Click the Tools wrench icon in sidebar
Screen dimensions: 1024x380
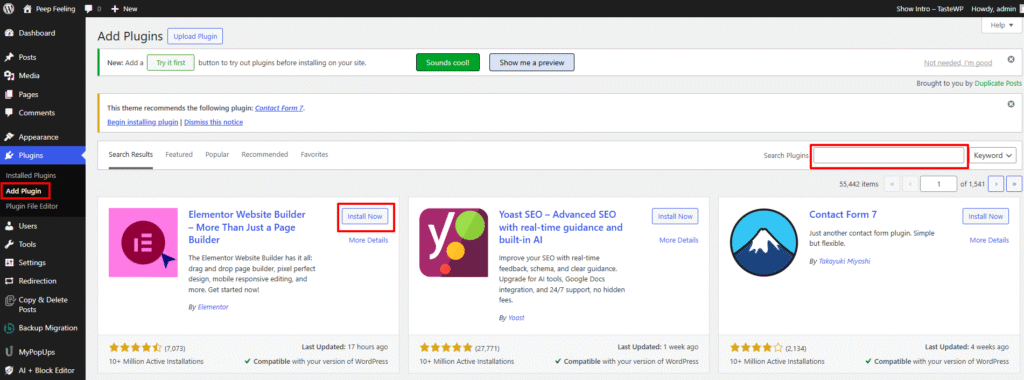pyautogui.click(x=9, y=244)
